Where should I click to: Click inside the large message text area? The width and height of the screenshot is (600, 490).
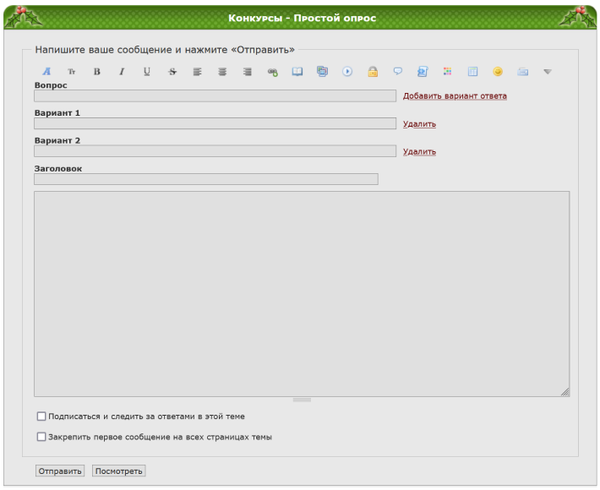301,293
